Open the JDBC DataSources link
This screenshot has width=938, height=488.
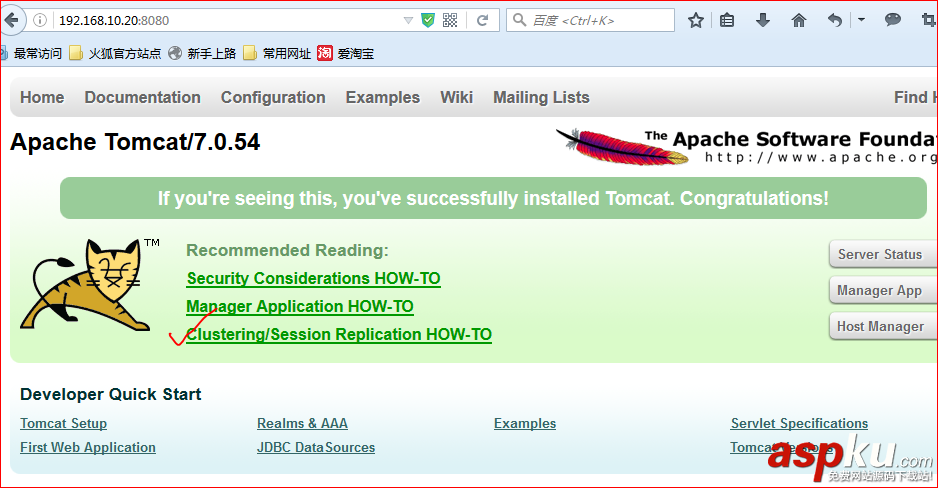[316, 447]
